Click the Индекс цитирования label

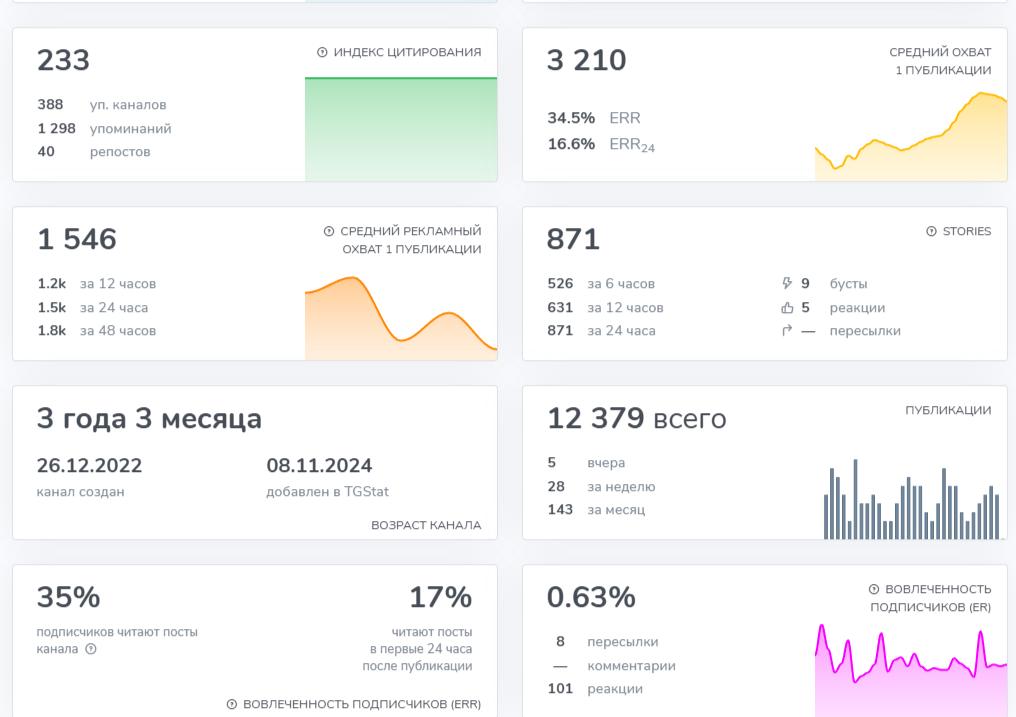[x=408, y=52]
